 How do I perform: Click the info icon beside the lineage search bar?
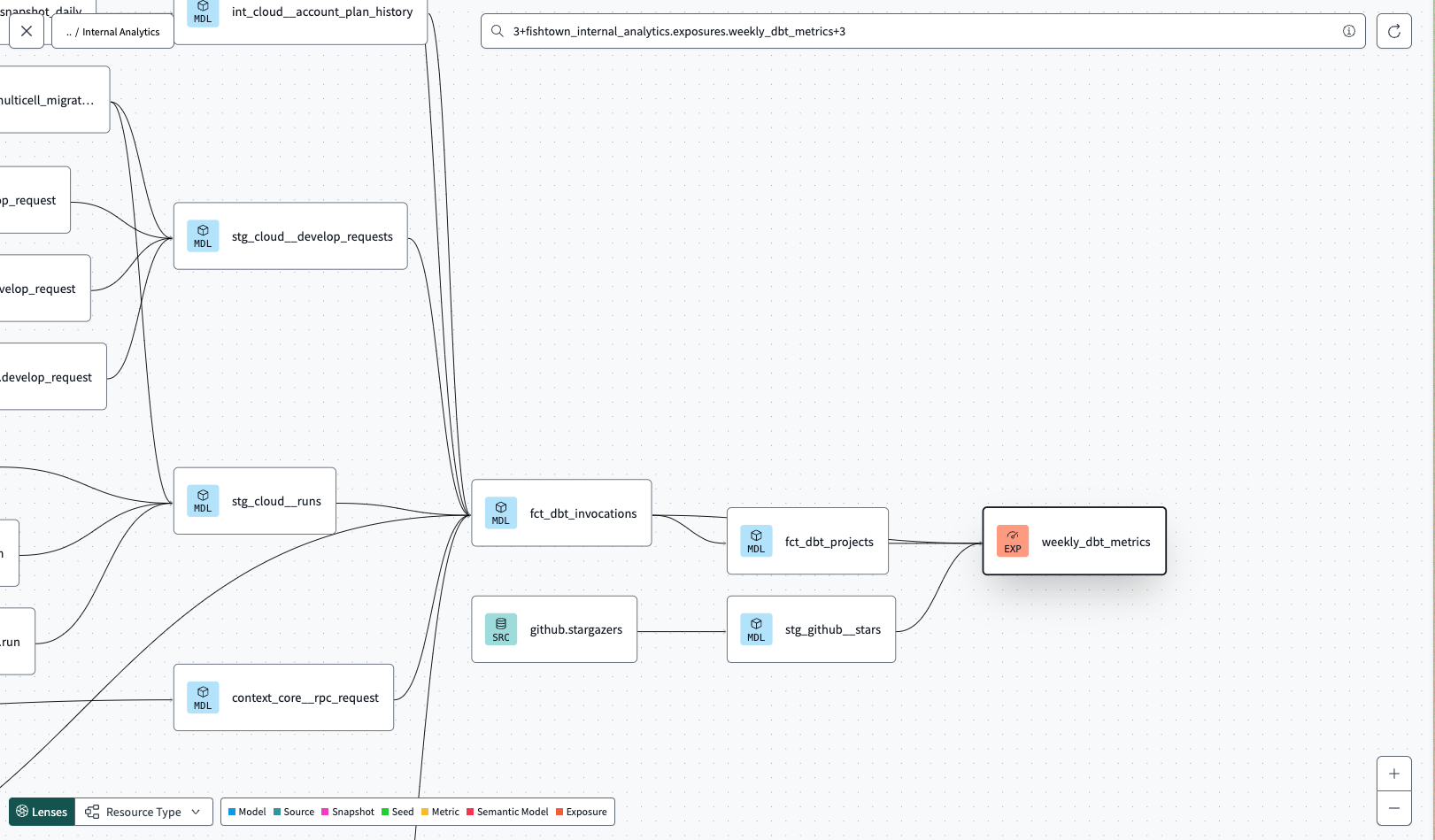[1349, 31]
